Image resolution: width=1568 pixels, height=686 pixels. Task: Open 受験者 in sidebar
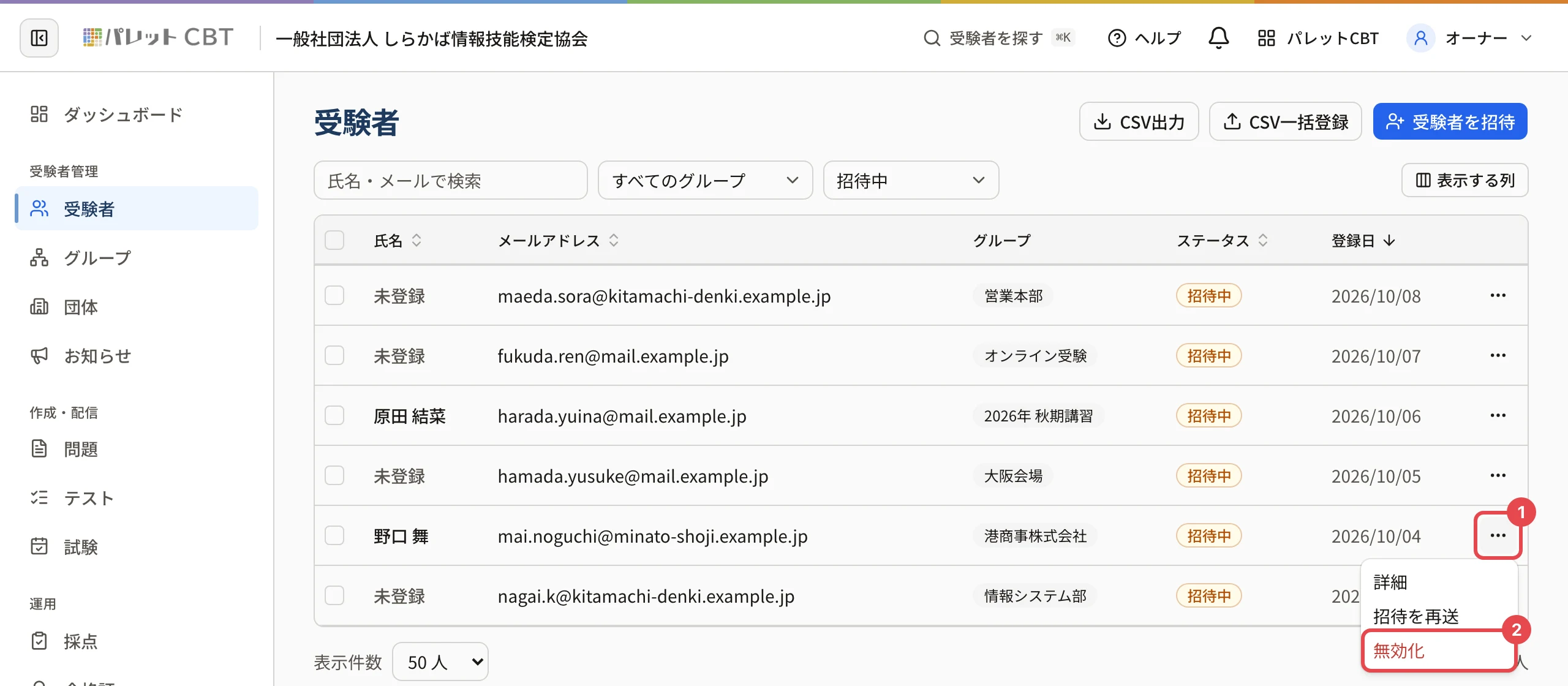[137, 209]
